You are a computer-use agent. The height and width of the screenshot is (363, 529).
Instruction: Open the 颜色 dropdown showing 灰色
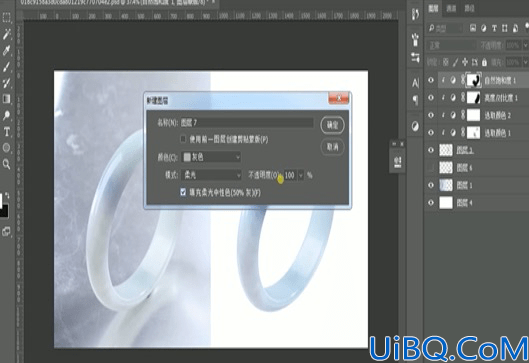point(211,157)
